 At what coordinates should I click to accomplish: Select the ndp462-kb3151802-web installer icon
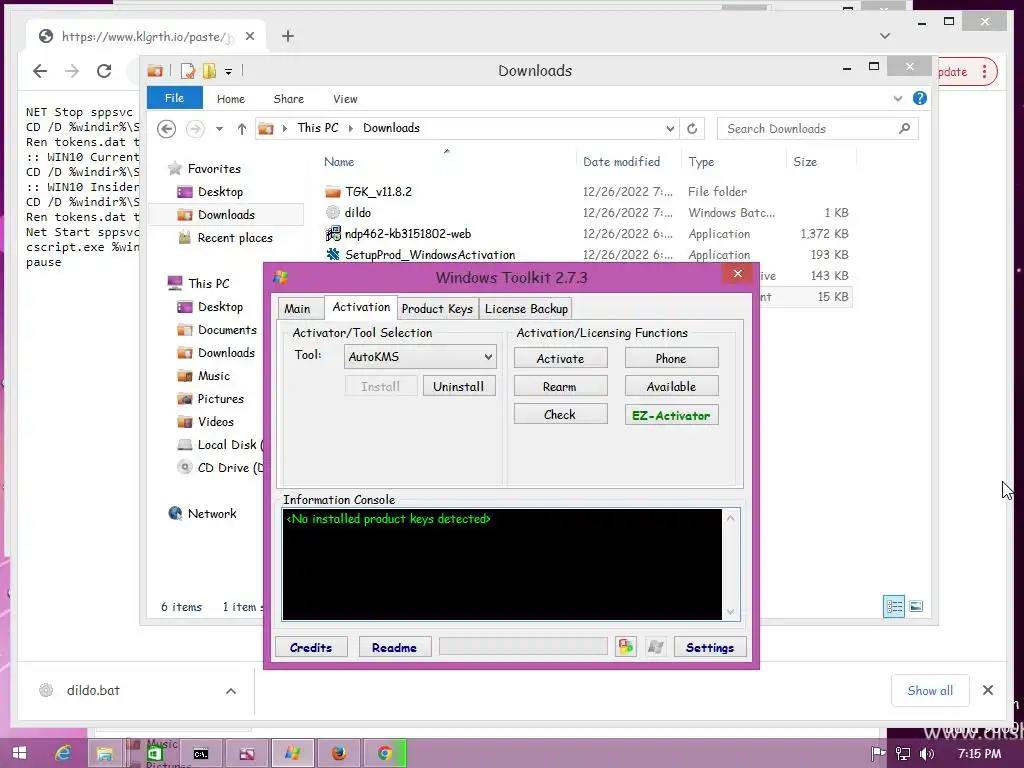(x=333, y=233)
